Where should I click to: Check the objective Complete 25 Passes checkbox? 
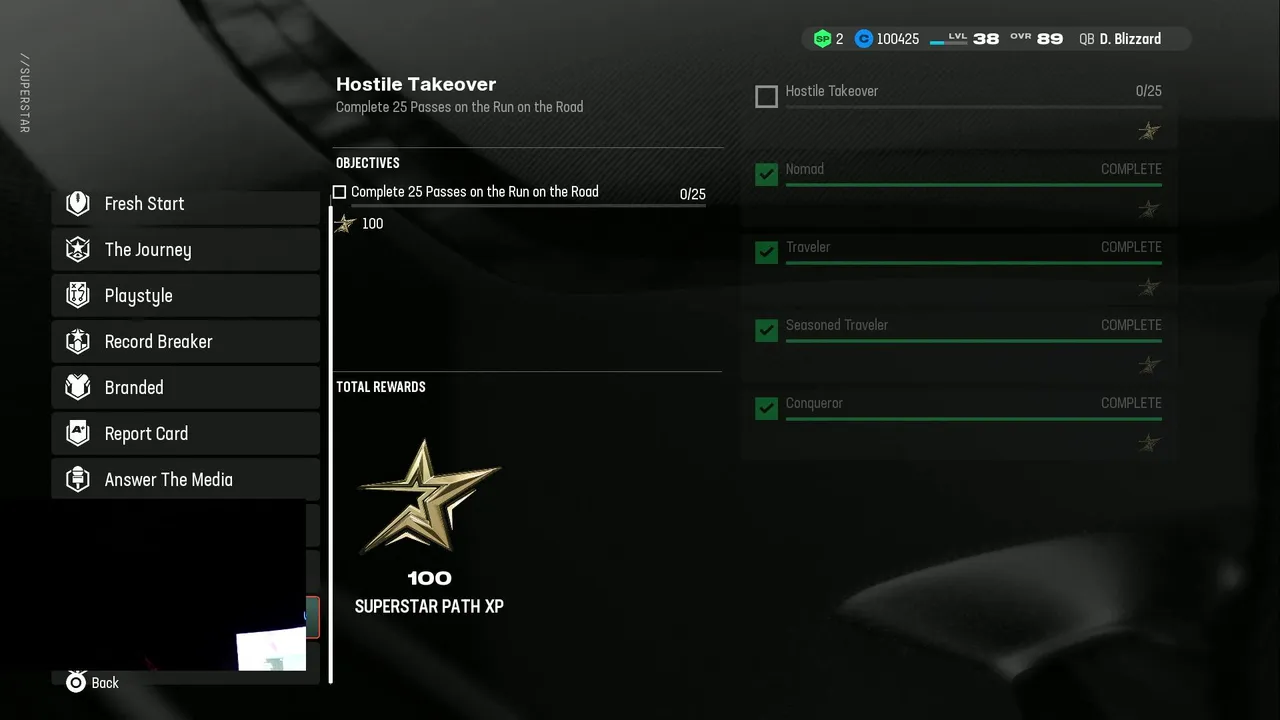pyautogui.click(x=339, y=192)
